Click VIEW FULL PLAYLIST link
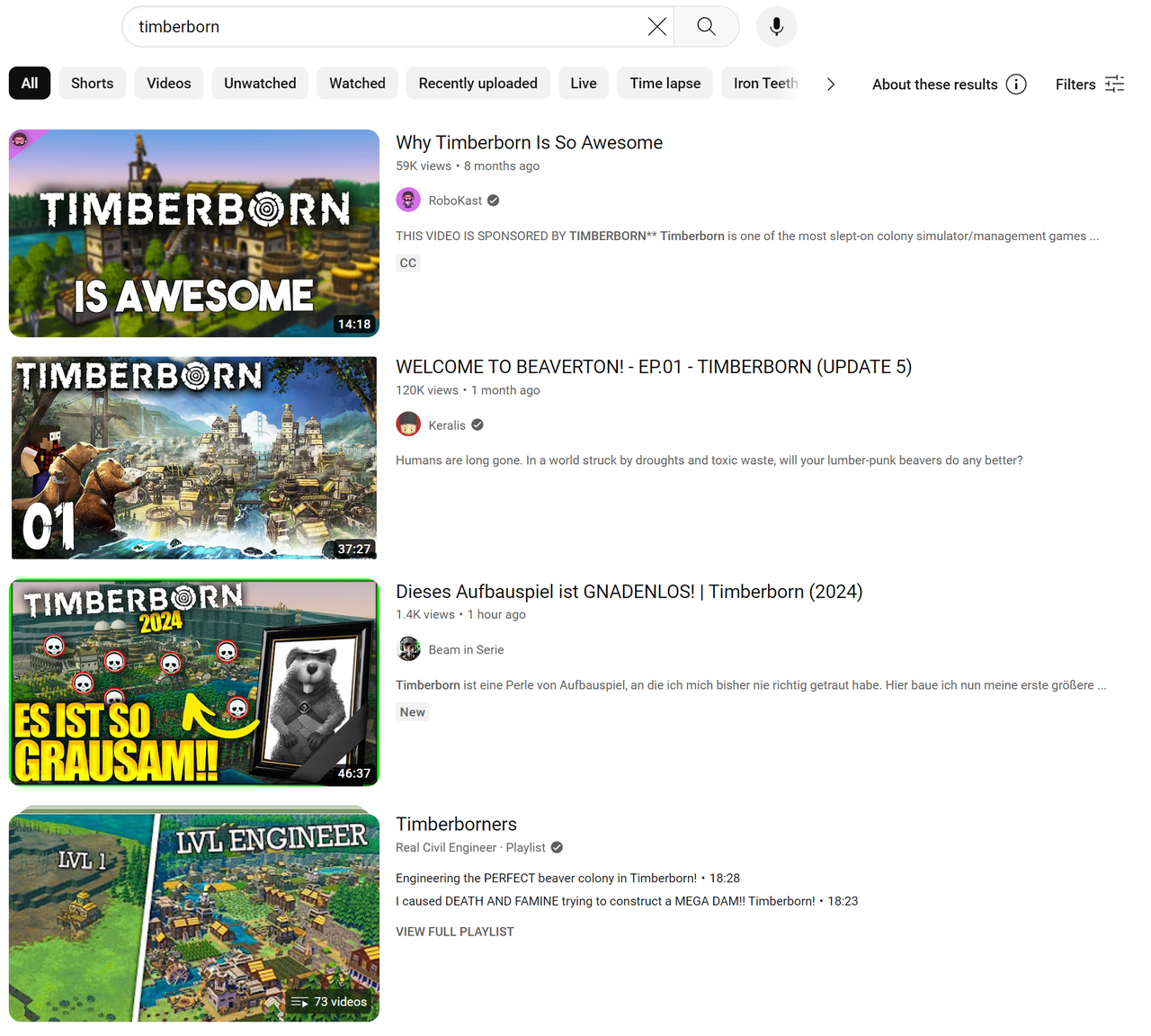 (x=455, y=932)
